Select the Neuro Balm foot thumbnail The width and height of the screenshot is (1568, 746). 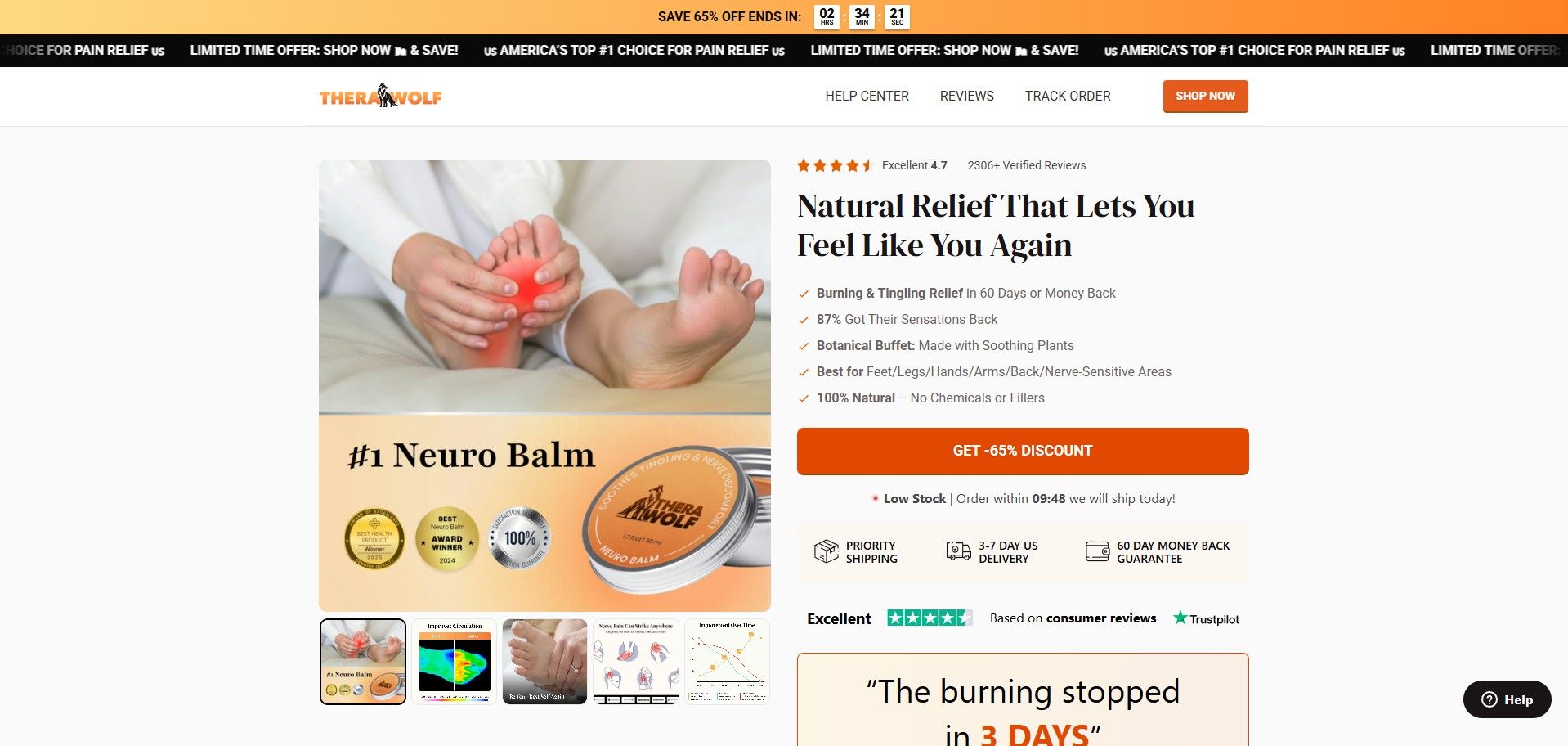click(363, 662)
